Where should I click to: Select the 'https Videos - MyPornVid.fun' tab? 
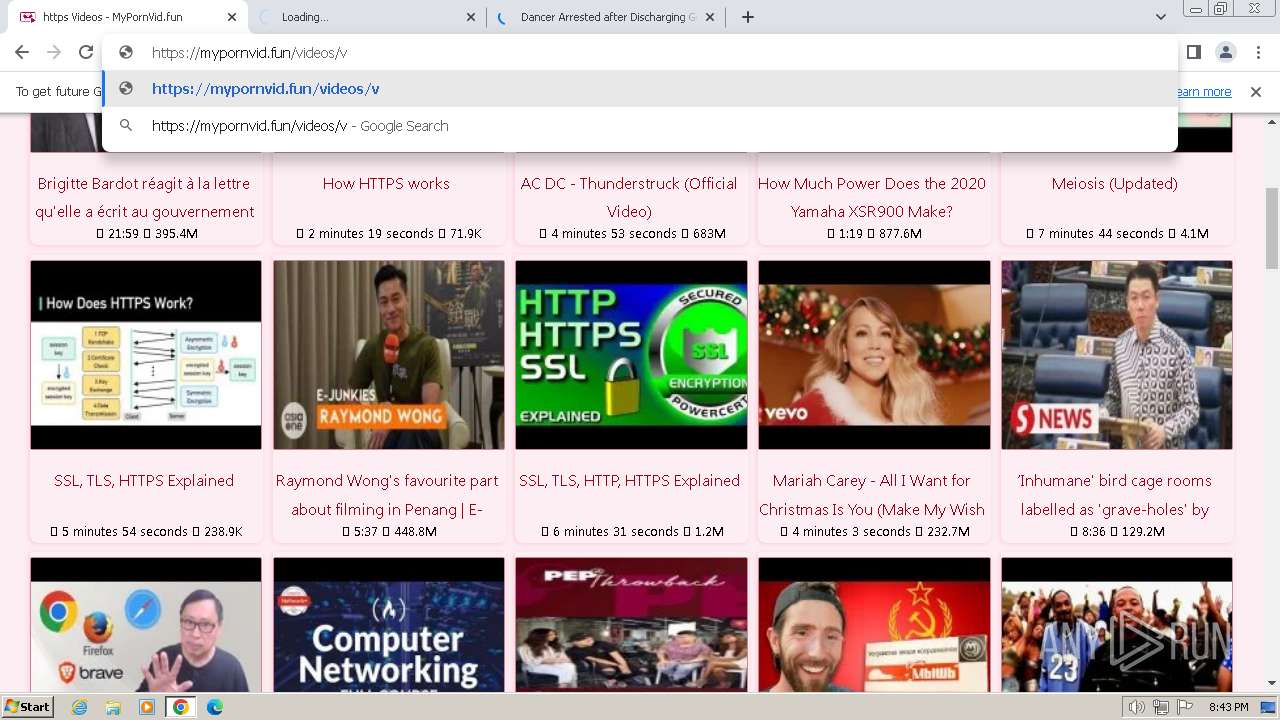coord(128,17)
